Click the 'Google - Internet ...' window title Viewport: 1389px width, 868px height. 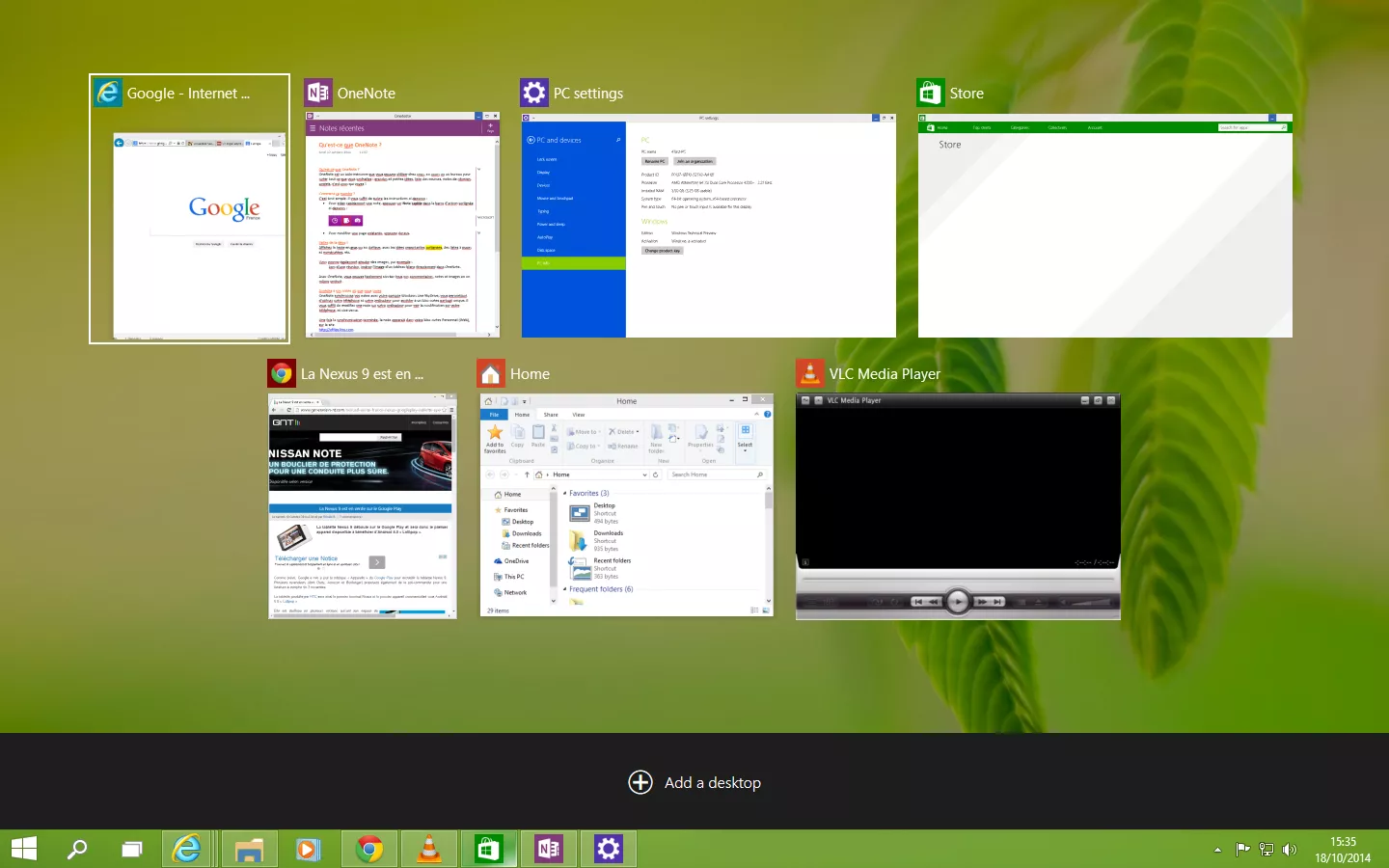[188, 94]
